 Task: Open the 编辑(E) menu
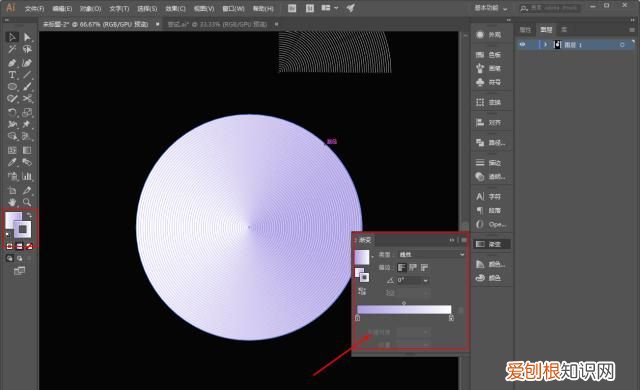coord(62,9)
